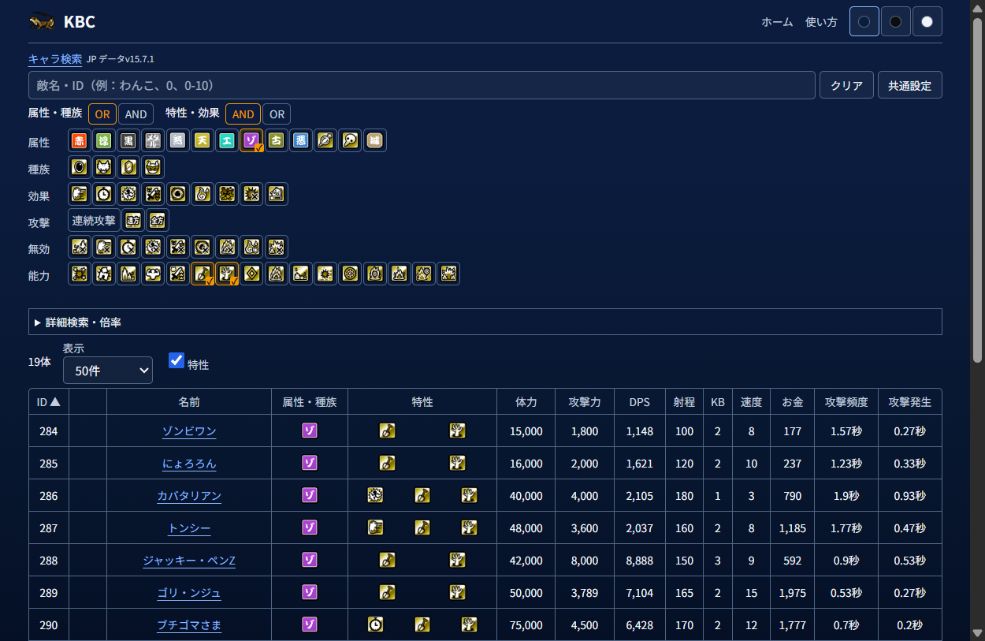
Task: Open the ゾンビワン enemy link
Action: coord(188,431)
